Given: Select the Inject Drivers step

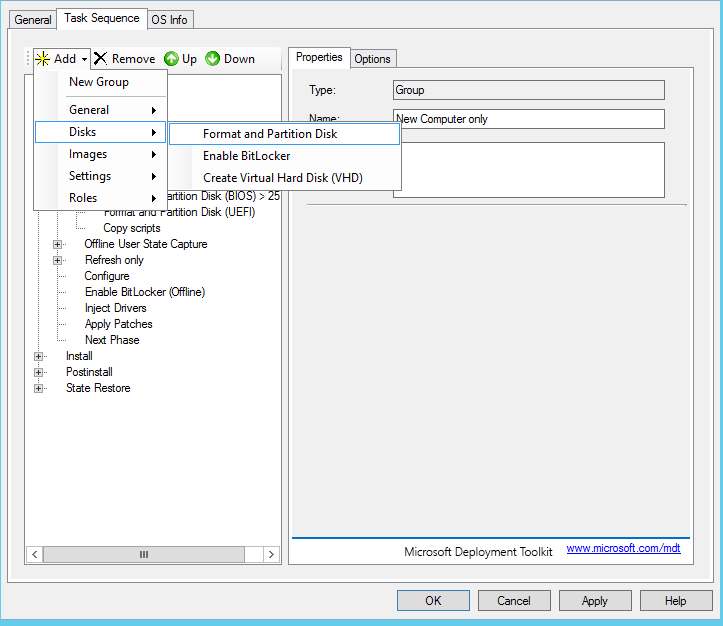Looking at the screenshot, I should (x=116, y=308).
